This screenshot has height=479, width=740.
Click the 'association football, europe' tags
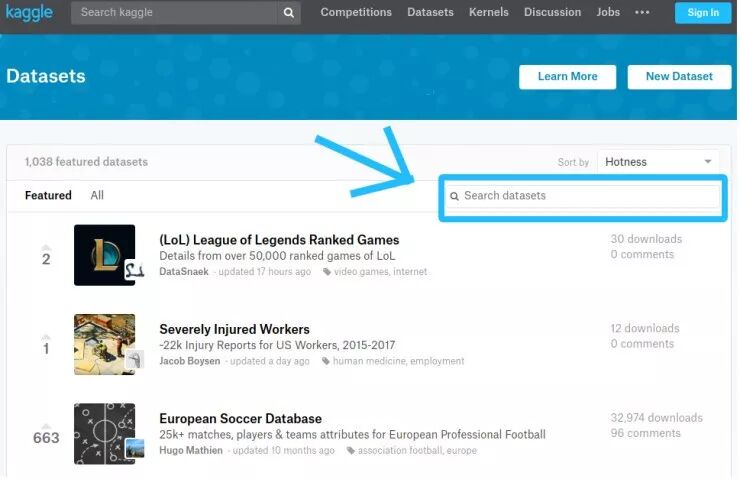point(417,451)
